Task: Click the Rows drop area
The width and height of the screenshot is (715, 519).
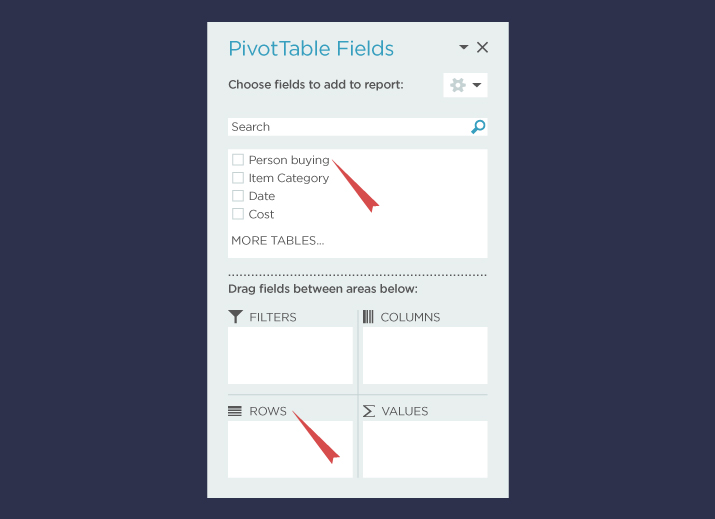Action: point(290,449)
